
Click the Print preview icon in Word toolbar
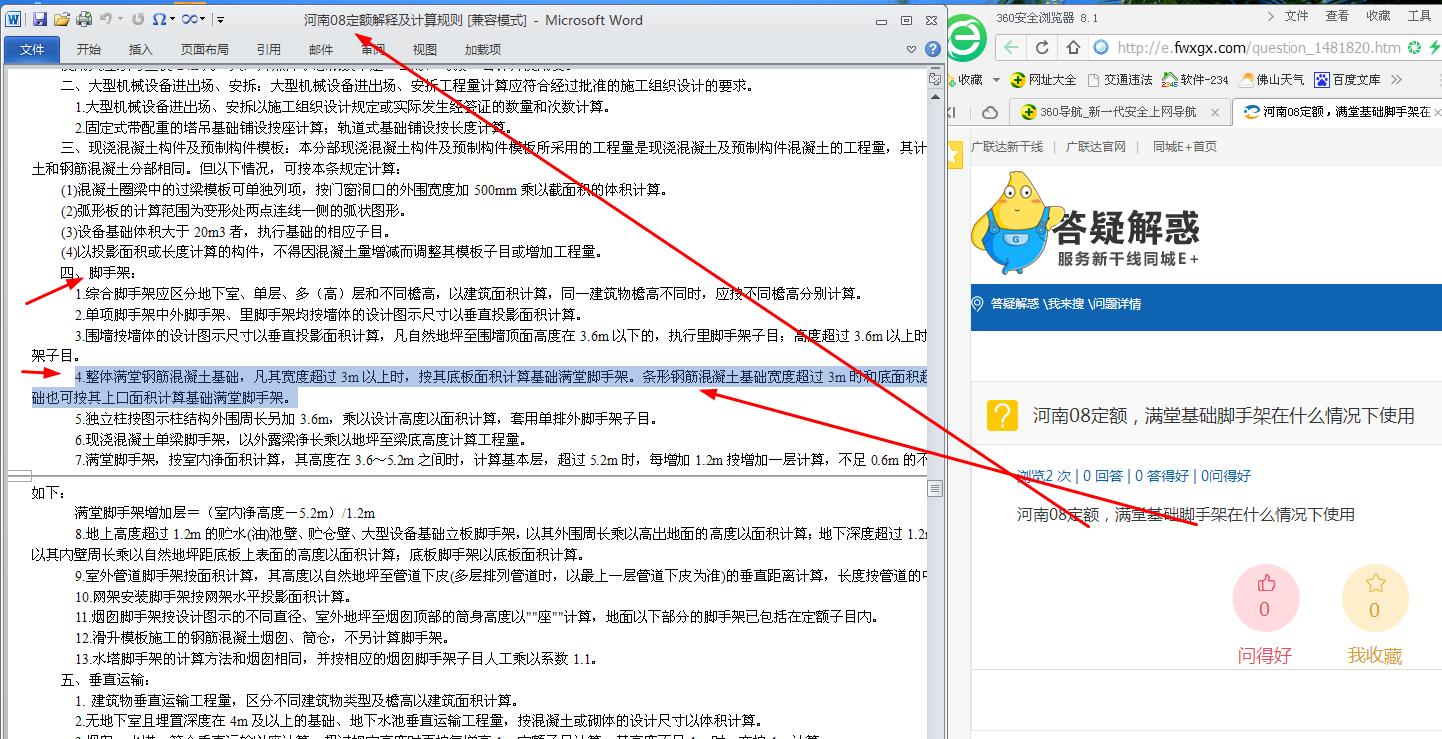pos(84,19)
